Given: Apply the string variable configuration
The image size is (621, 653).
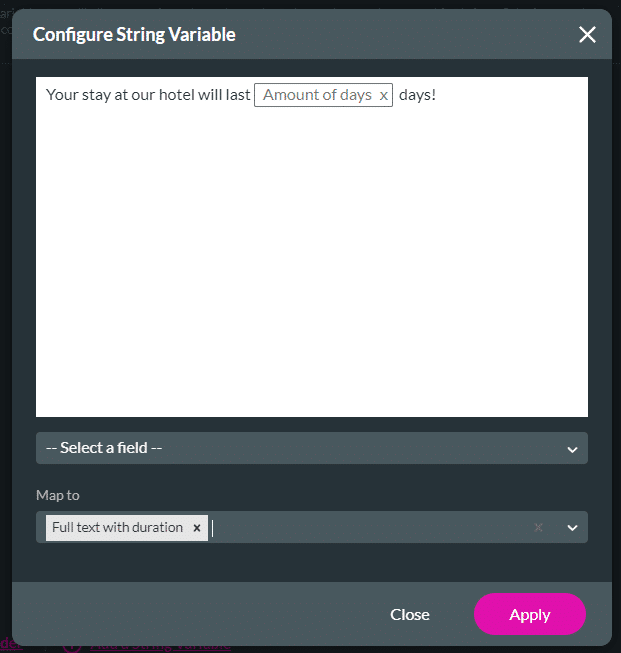Looking at the screenshot, I should point(529,614).
